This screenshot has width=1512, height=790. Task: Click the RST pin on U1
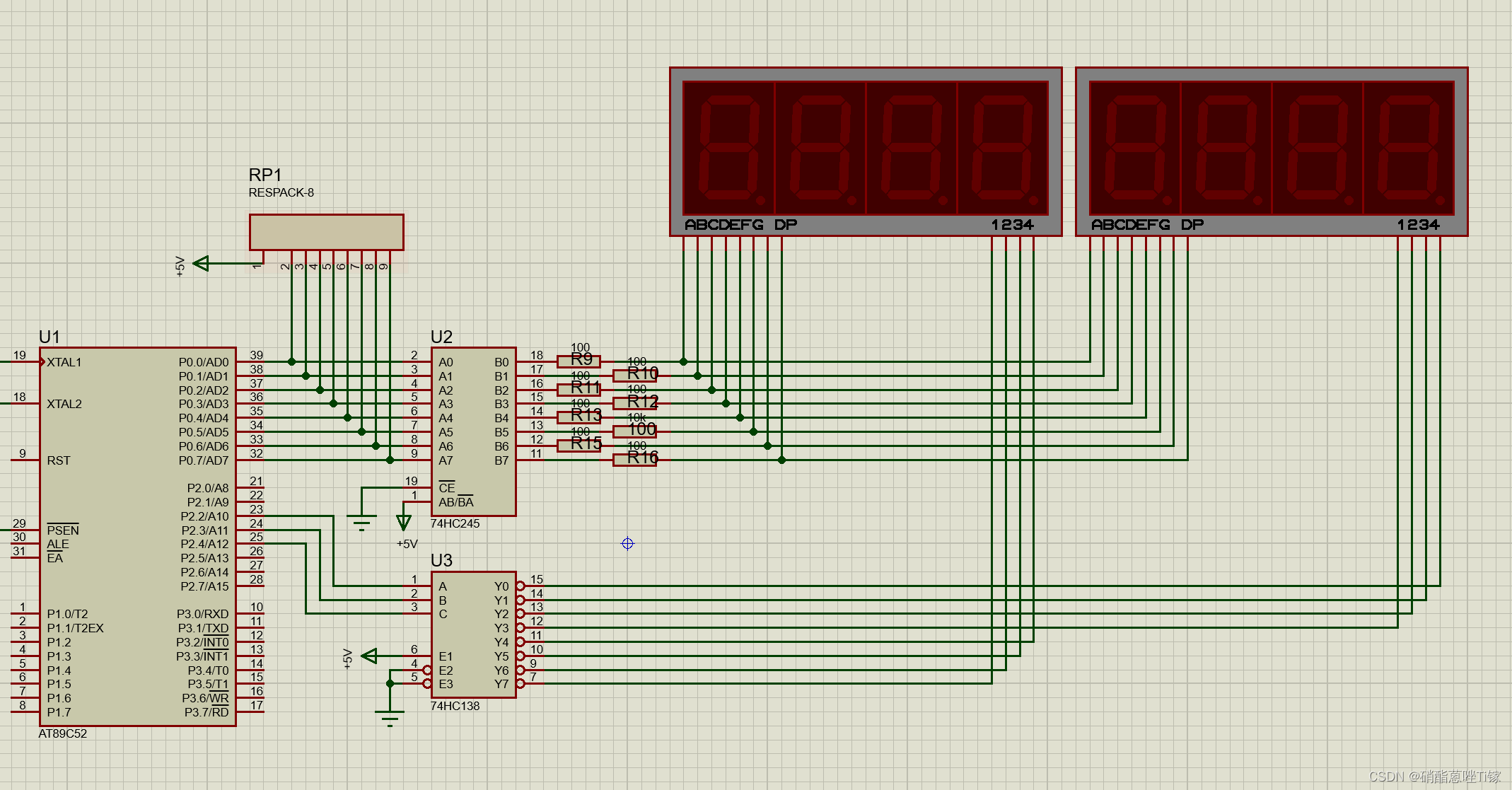pos(59,460)
